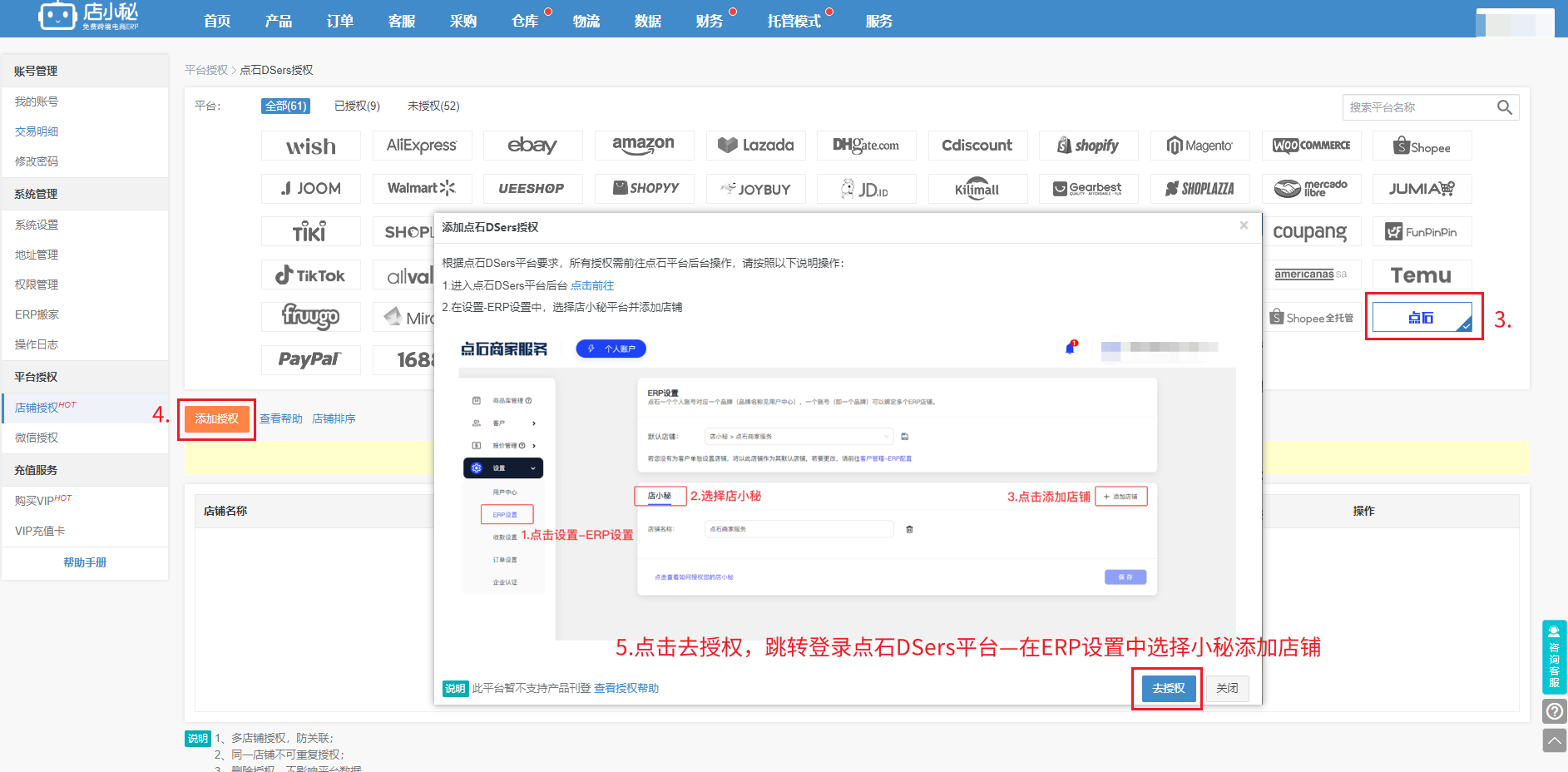This screenshot has height=772, width=1568.
Task: Select the Gearbest platform logo
Action: [1089, 189]
